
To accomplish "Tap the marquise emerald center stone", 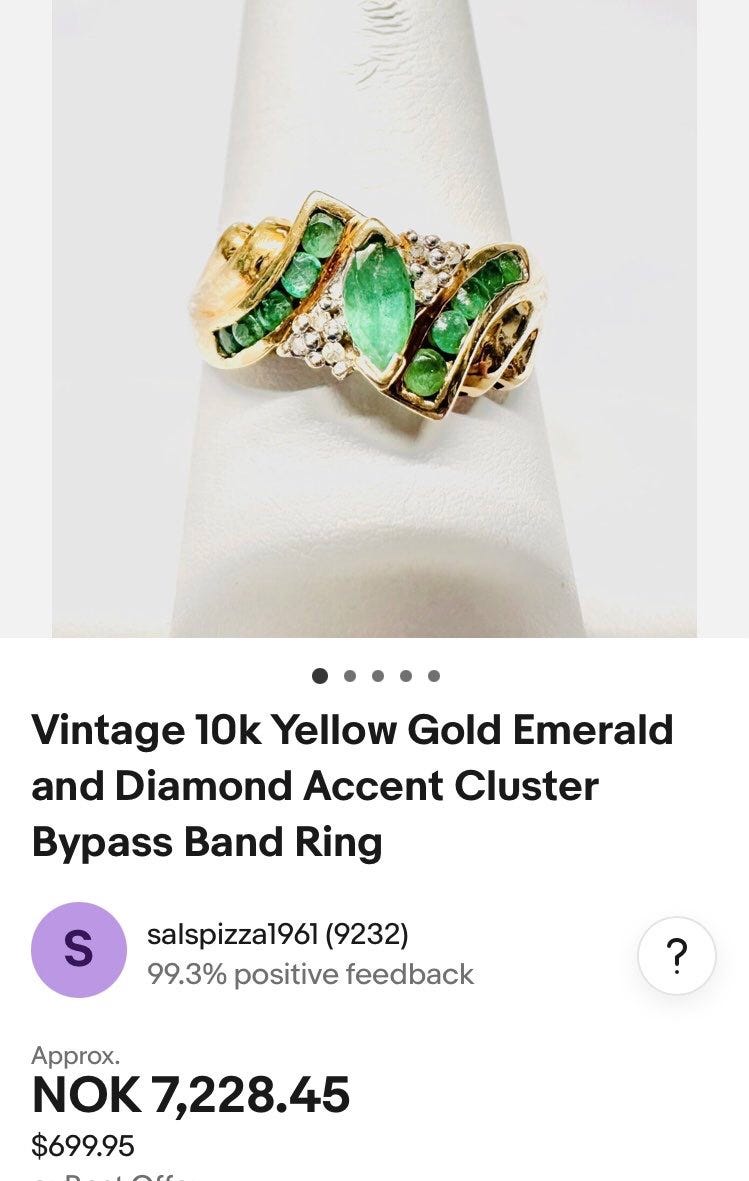I will pyautogui.click(x=378, y=303).
